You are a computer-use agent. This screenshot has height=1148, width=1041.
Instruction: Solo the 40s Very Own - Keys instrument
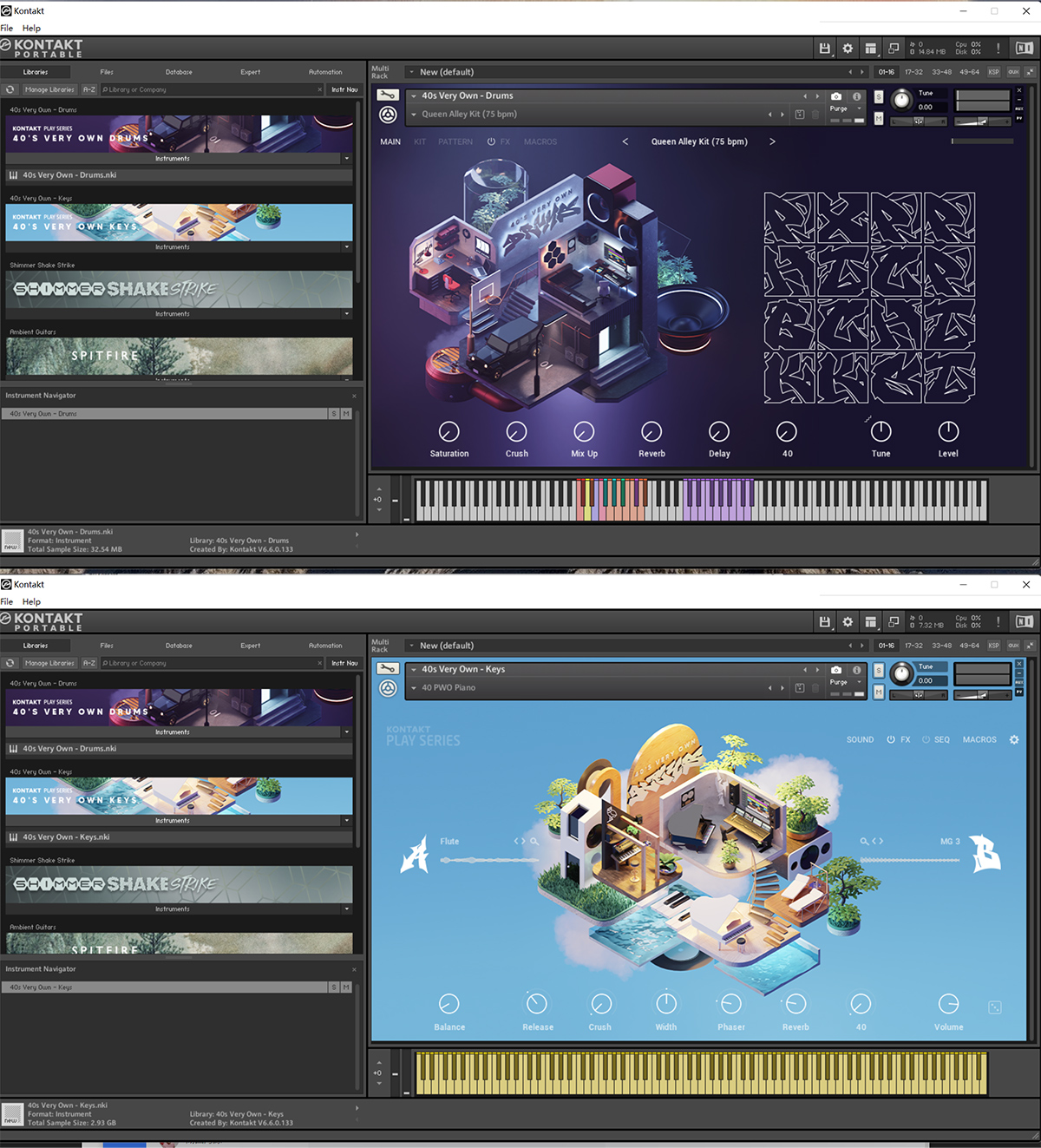pyautogui.click(x=879, y=670)
